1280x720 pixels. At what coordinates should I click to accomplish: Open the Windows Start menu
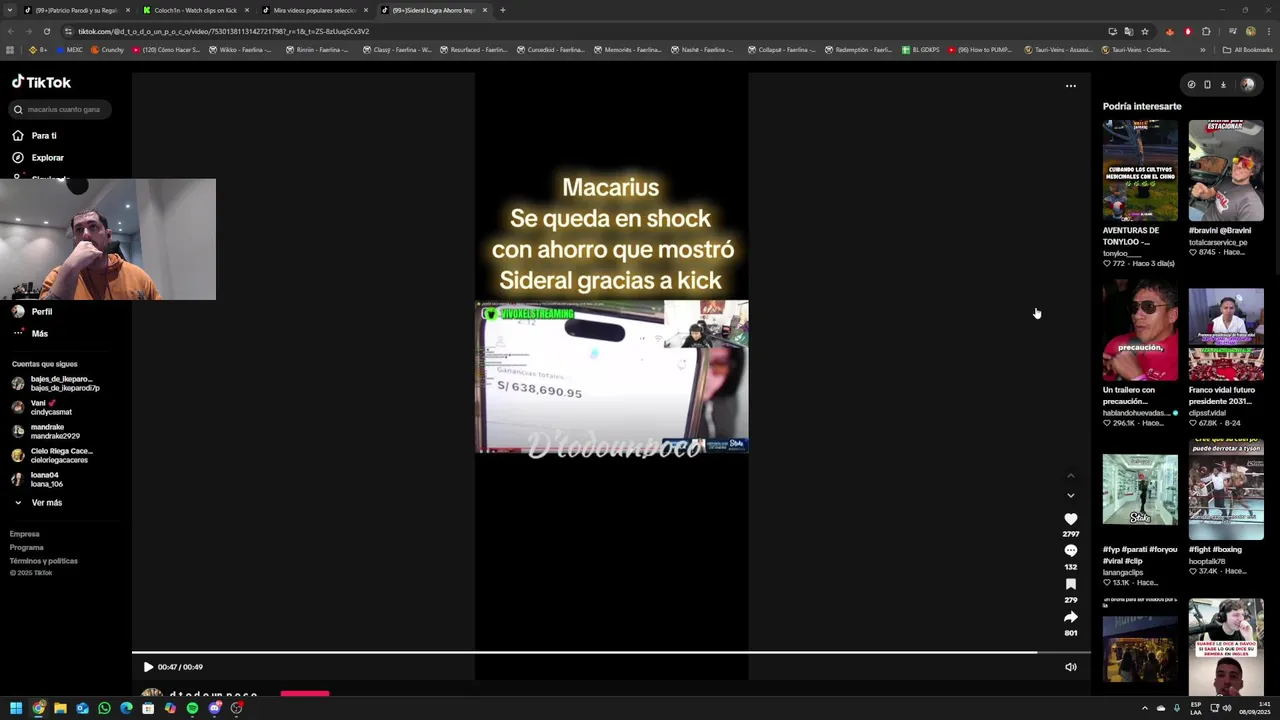click(x=16, y=708)
